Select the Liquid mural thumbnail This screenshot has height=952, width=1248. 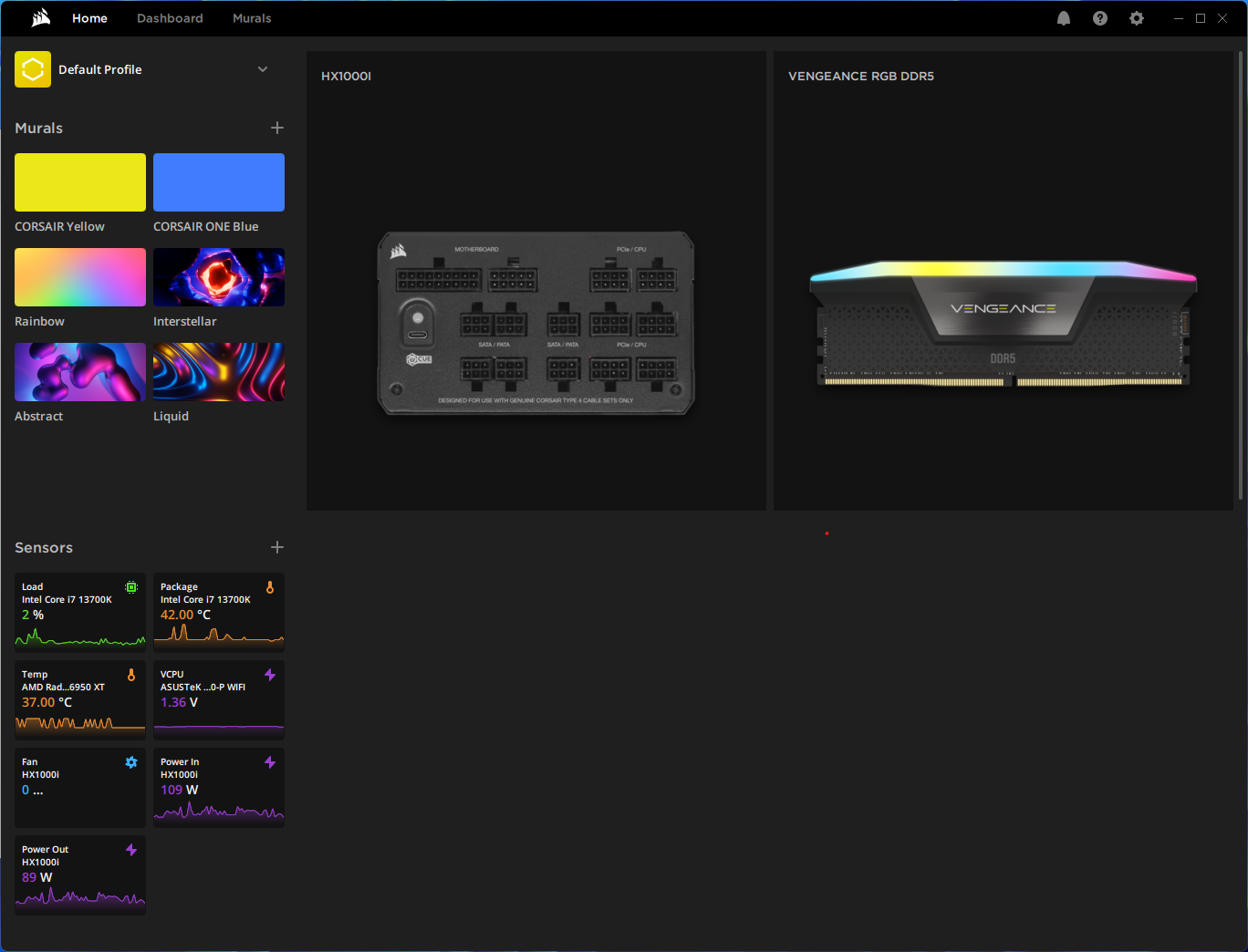219,372
